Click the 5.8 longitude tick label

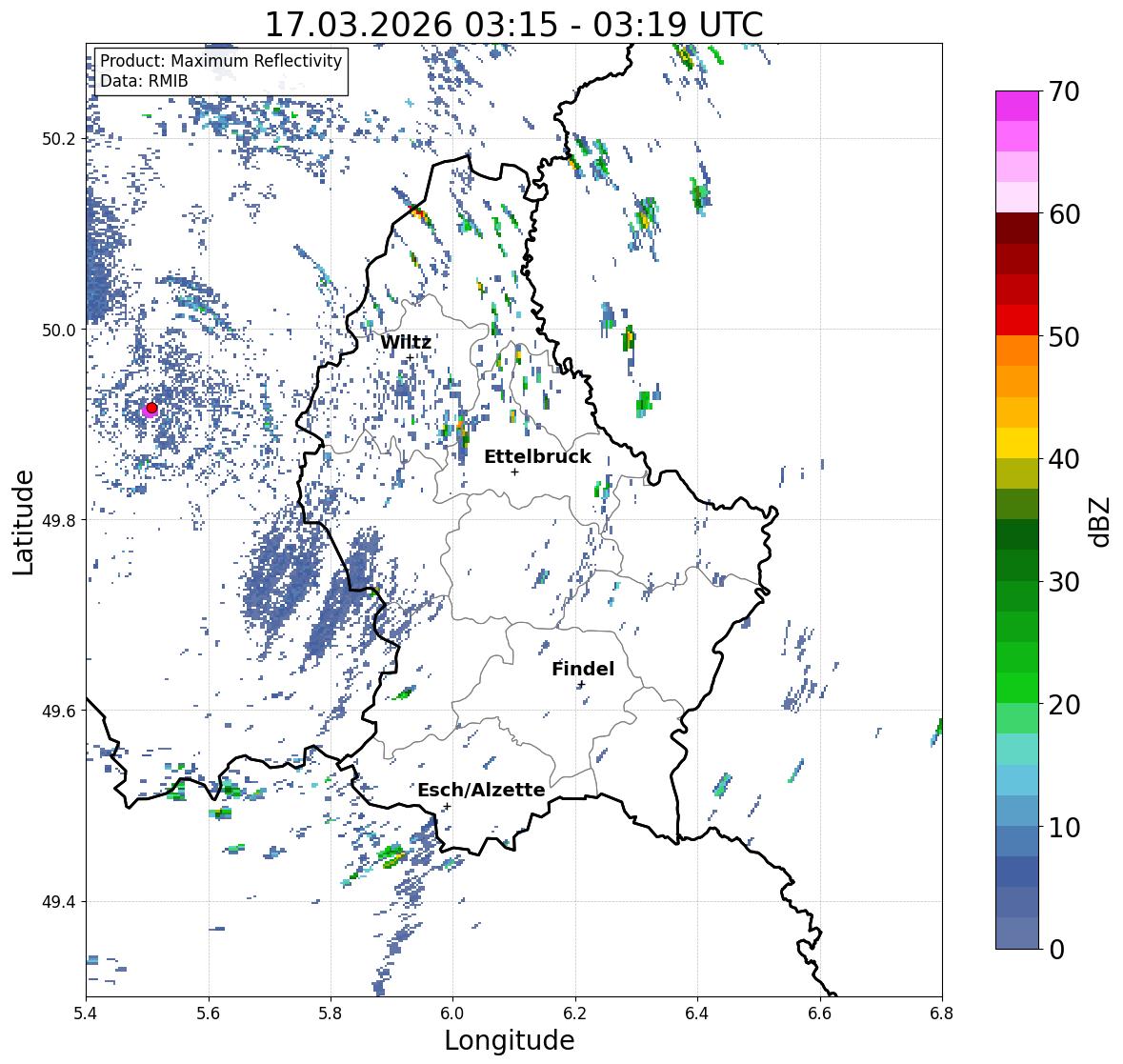click(331, 1014)
